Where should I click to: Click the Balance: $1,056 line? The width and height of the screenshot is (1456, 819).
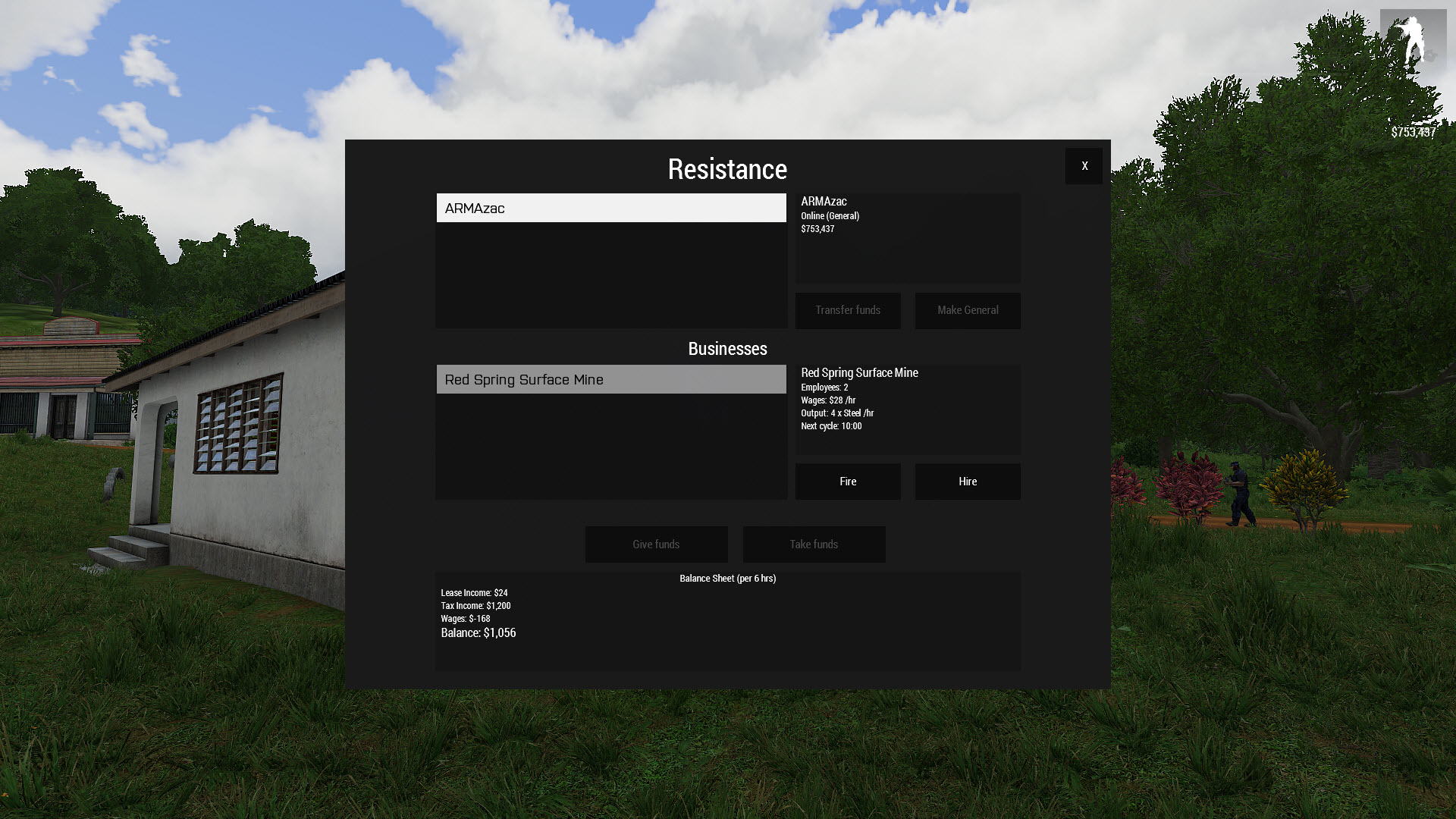click(x=479, y=633)
